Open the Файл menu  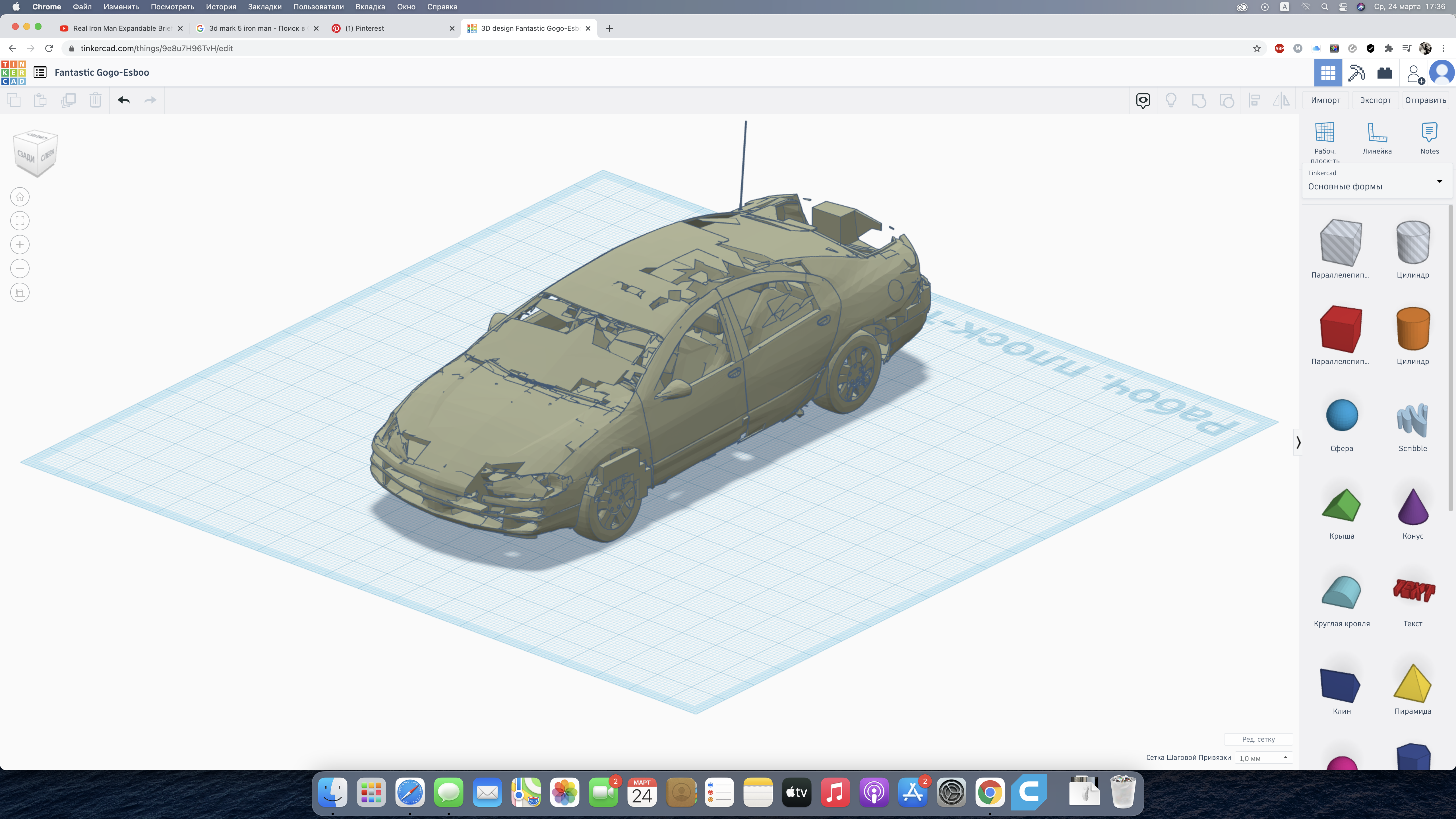pyautogui.click(x=82, y=7)
